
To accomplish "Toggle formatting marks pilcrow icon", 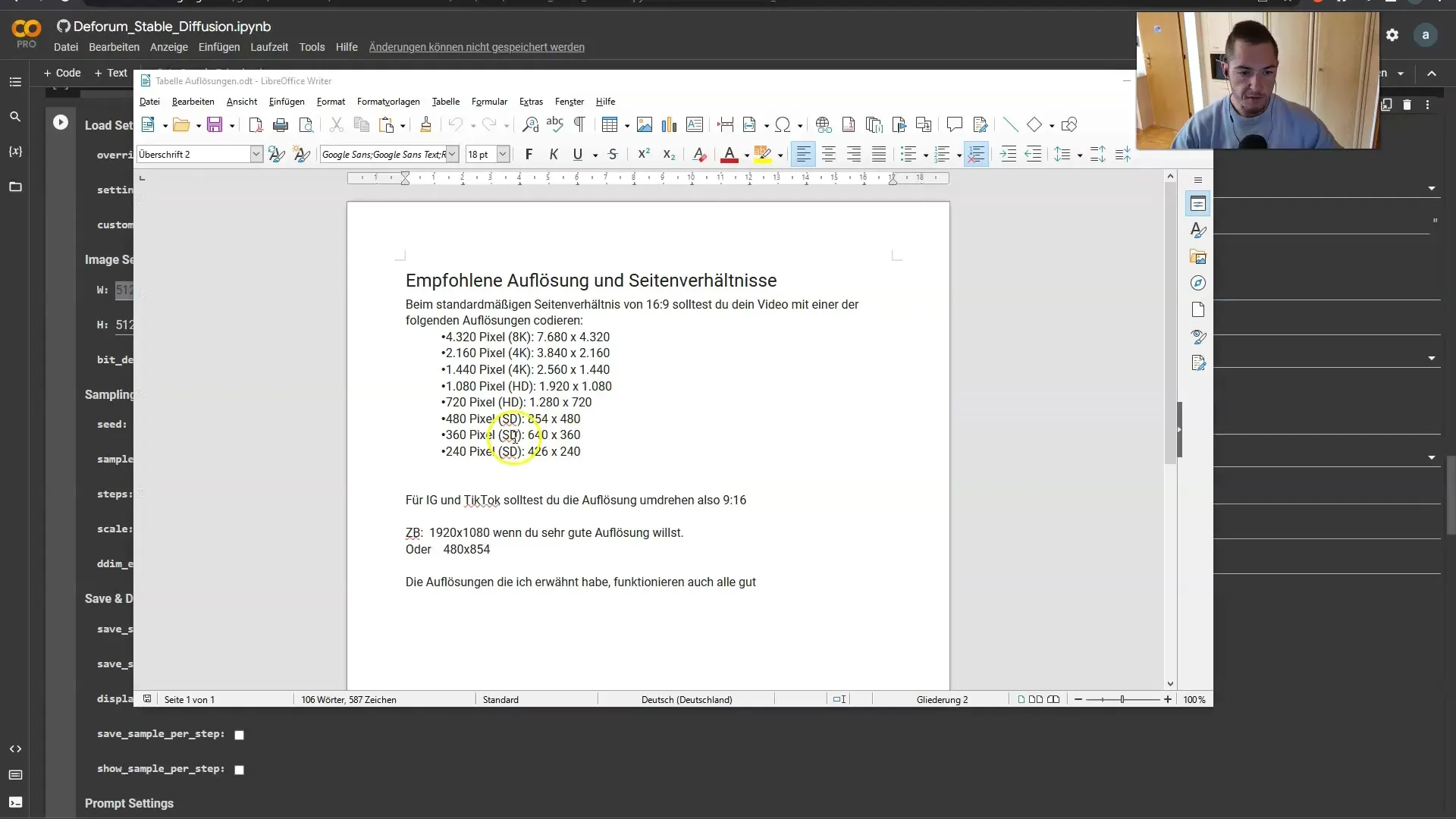I will click(x=579, y=124).
